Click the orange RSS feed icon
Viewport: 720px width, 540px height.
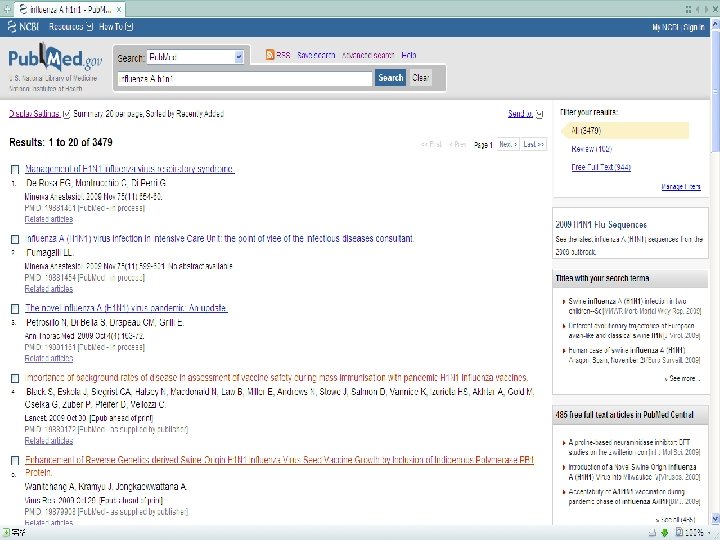(270, 55)
